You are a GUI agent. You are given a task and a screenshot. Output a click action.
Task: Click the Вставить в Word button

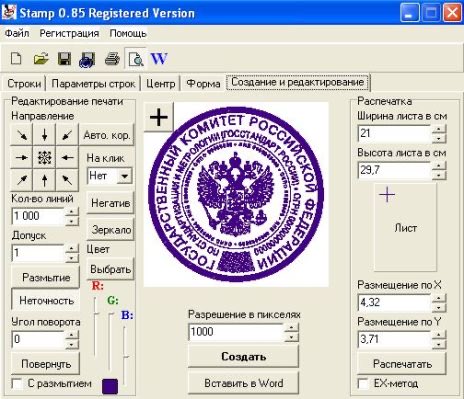tap(243, 383)
